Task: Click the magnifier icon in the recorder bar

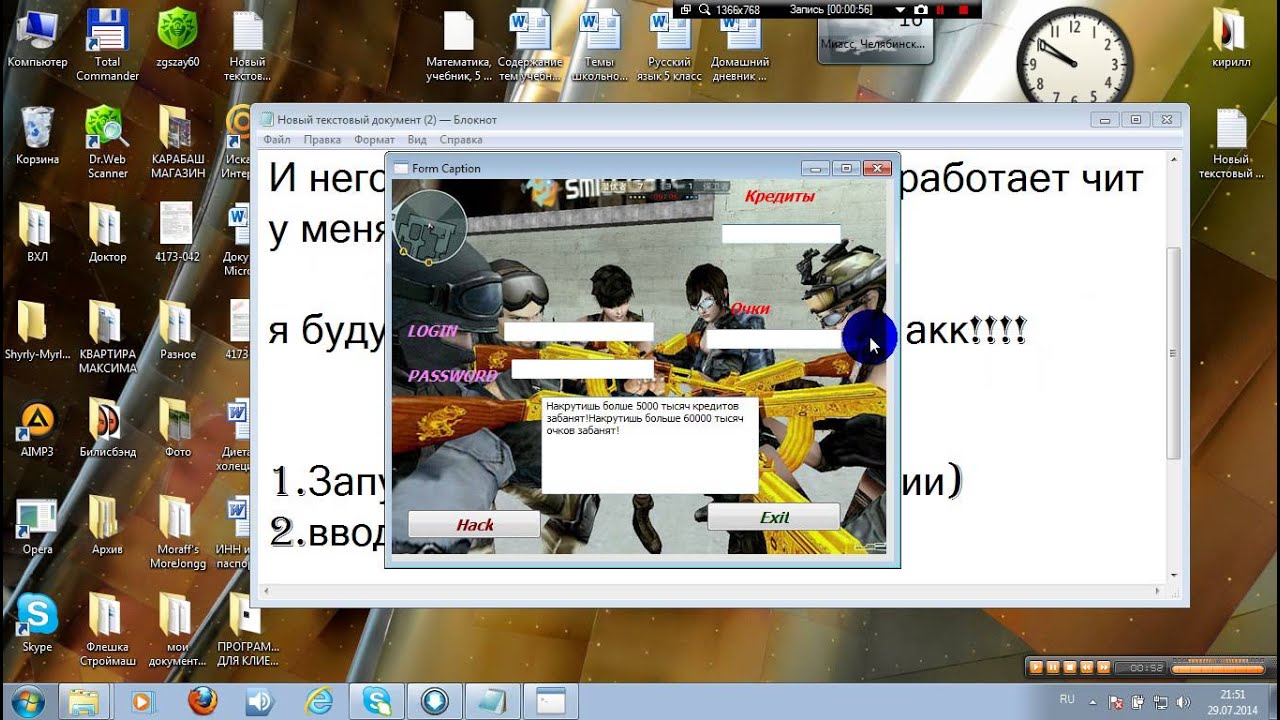Action: click(x=704, y=9)
